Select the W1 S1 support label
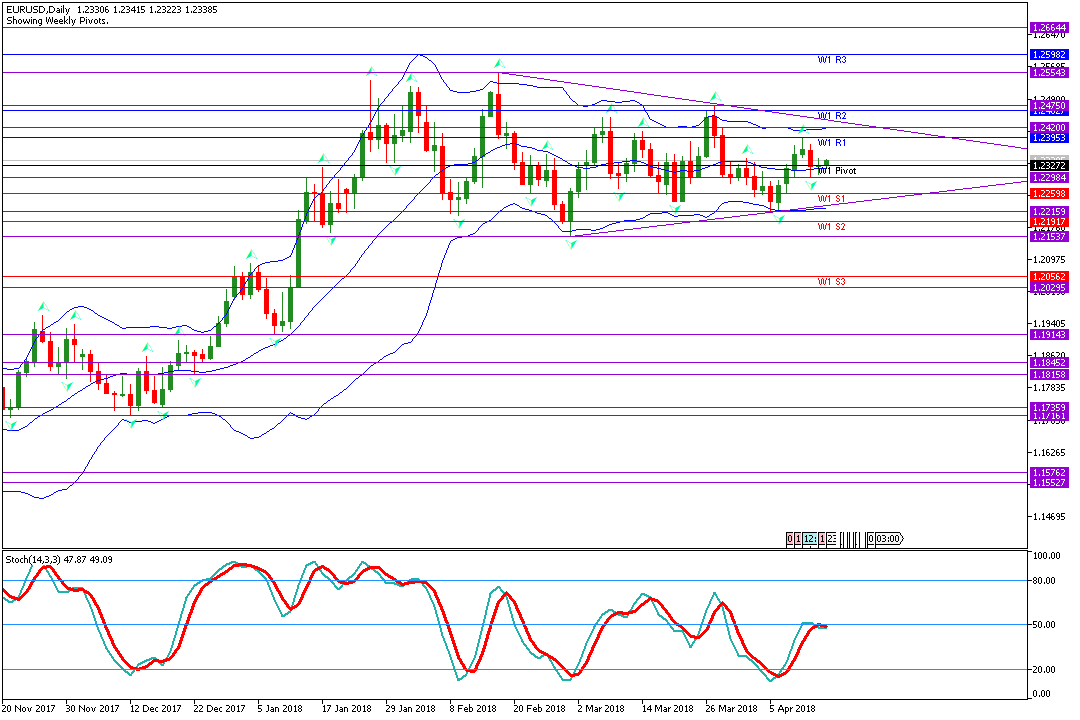Image resolution: width=1080 pixels, height=720 pixels. pyautogui.click(x=831, y=199)
